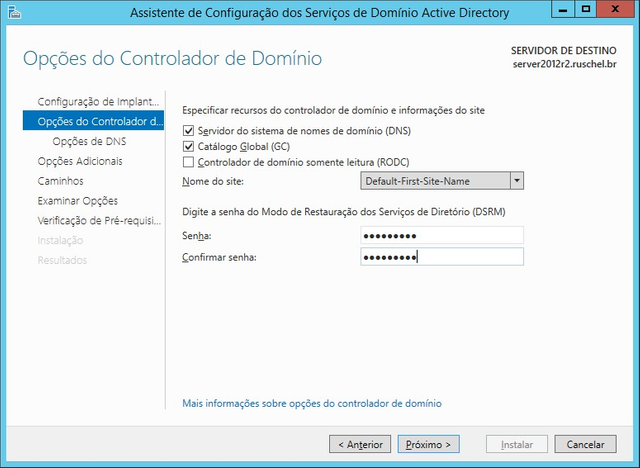Click the SERVIDOR DE DESTINO label
640x468 pixels.
564,51
